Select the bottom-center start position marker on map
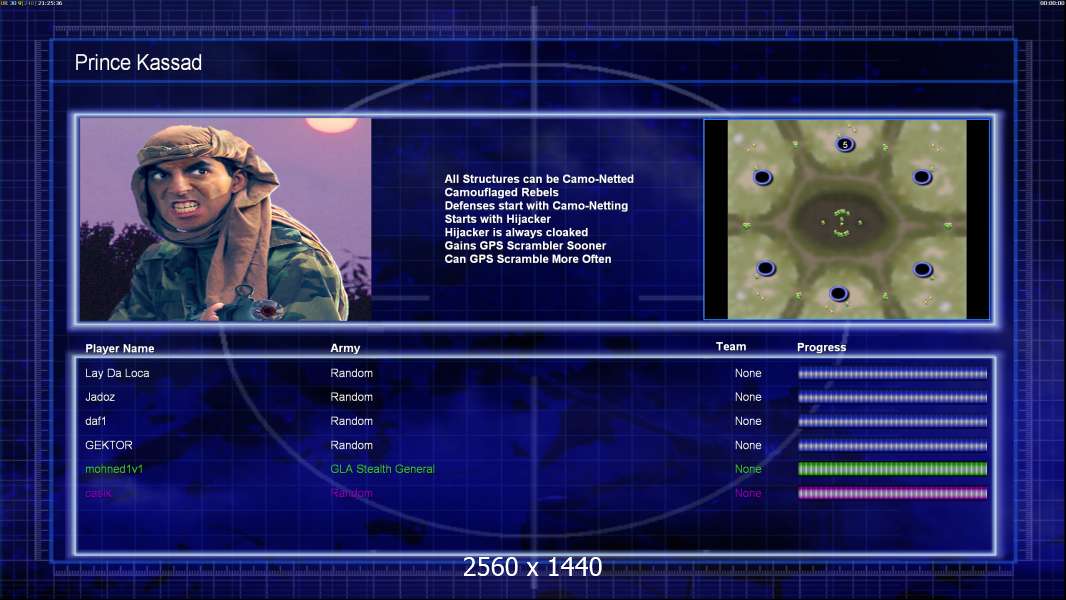 coord(838,294)
